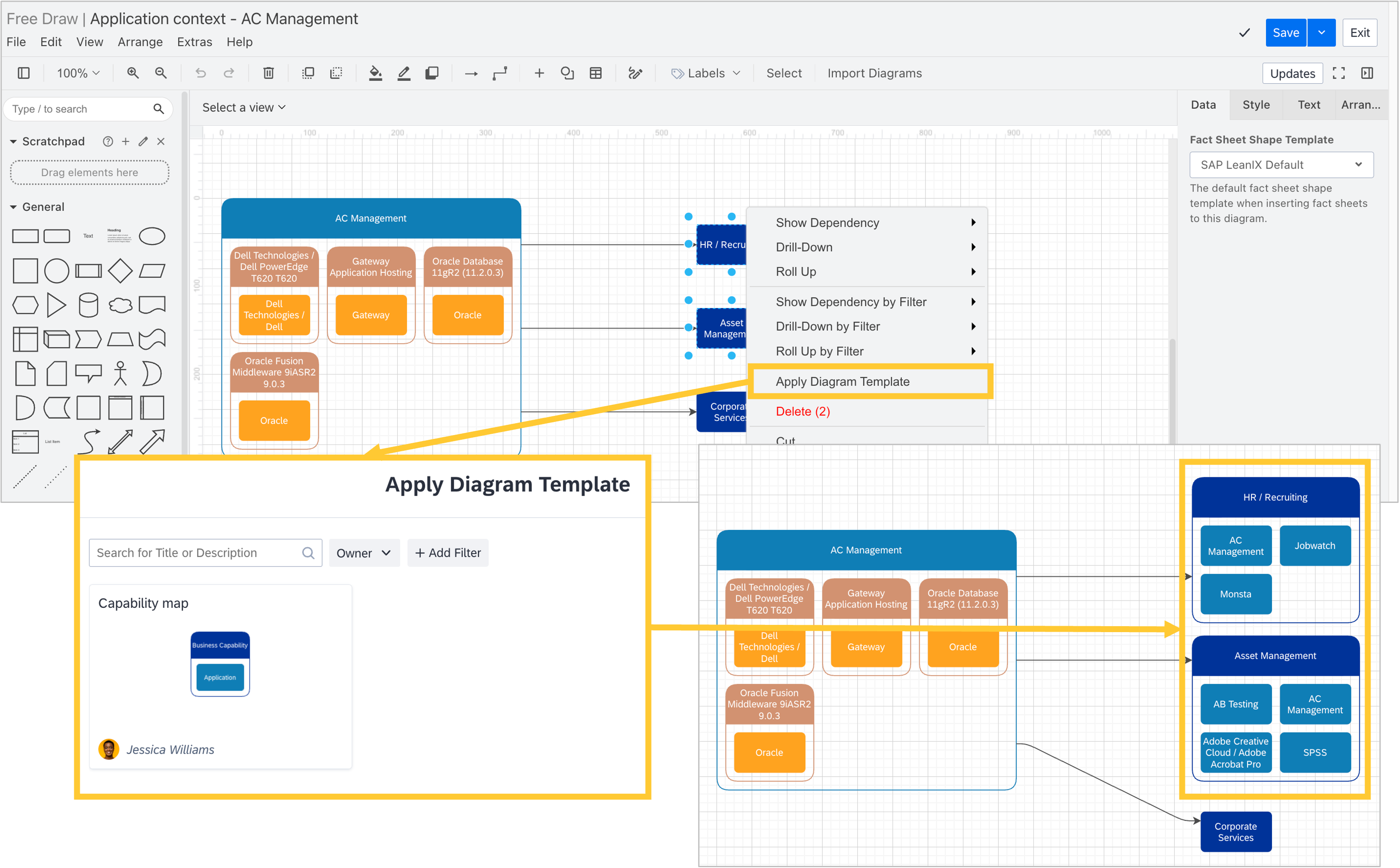
Task: Expand the Select a view dropdown
Action: click(x=244, y=107)
